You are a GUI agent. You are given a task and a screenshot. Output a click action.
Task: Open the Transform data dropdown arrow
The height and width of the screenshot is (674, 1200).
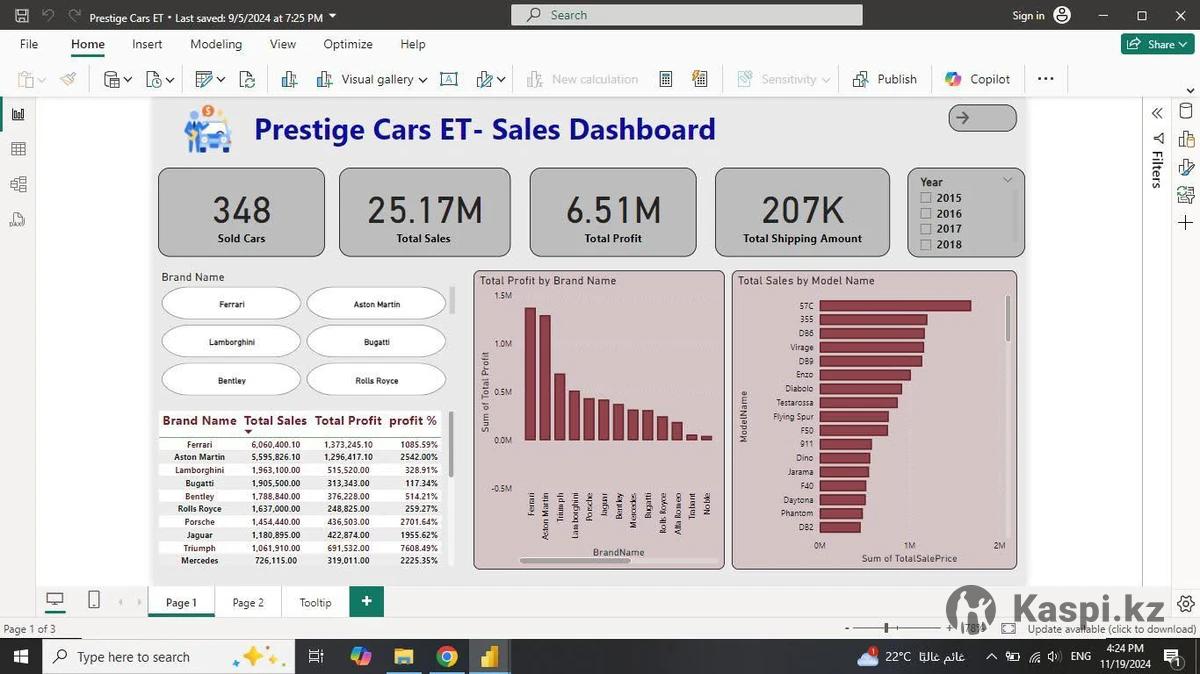(x=220, y=80)
